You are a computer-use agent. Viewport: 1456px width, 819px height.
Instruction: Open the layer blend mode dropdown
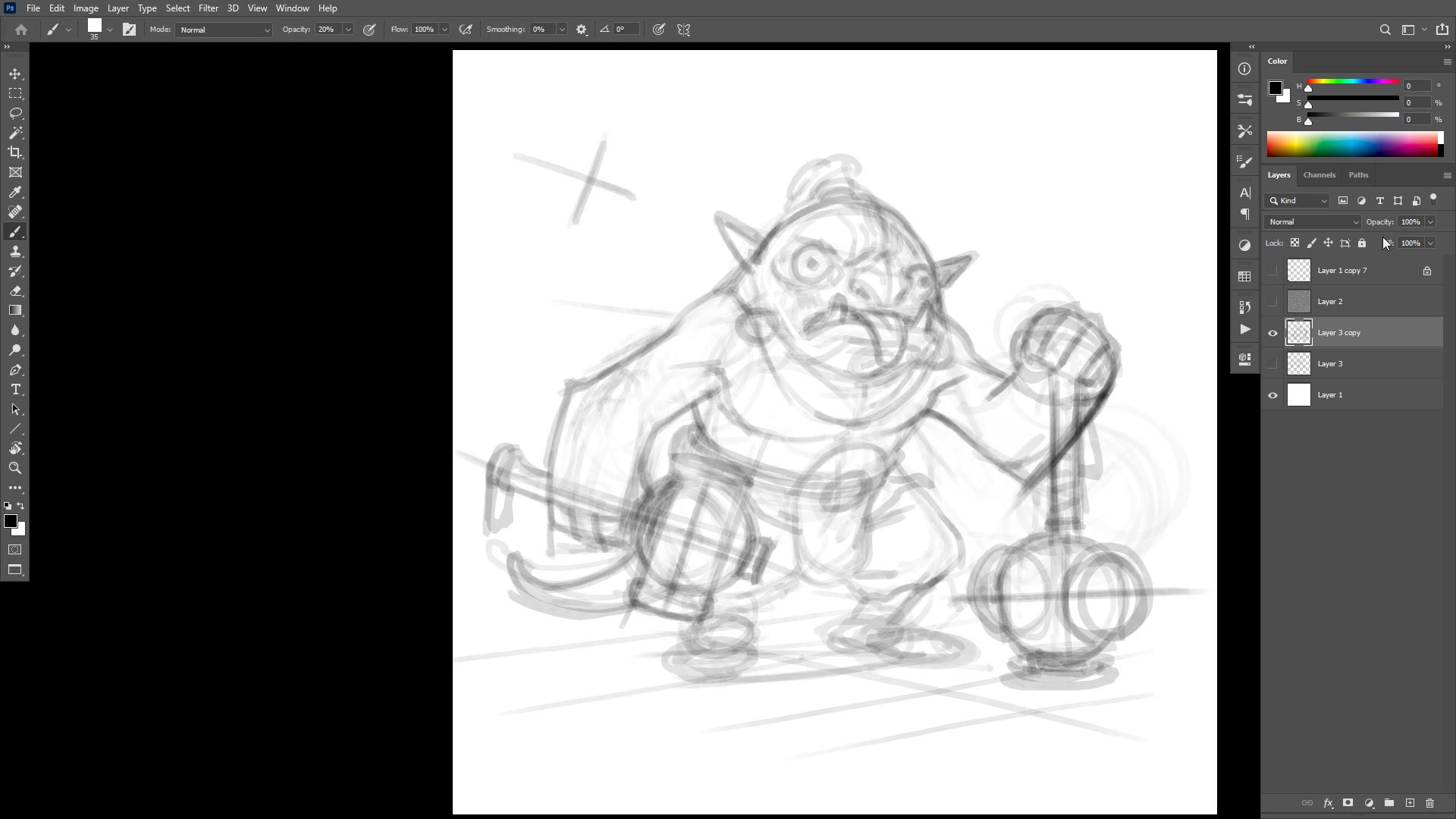(1313, 222)
